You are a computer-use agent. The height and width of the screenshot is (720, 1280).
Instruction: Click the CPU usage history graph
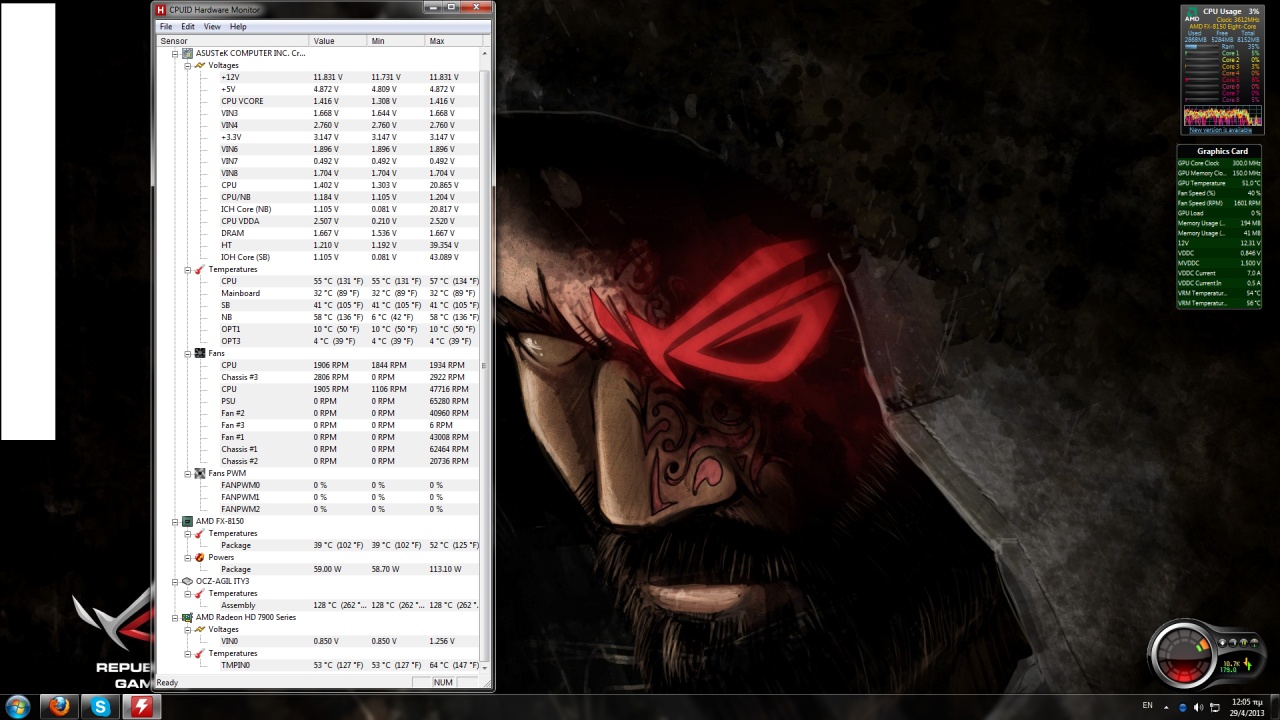click(1222, 116)
